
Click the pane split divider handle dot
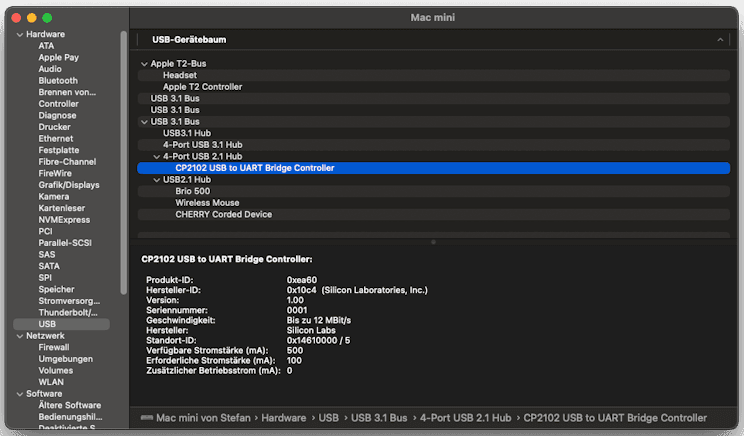[433, 242]
